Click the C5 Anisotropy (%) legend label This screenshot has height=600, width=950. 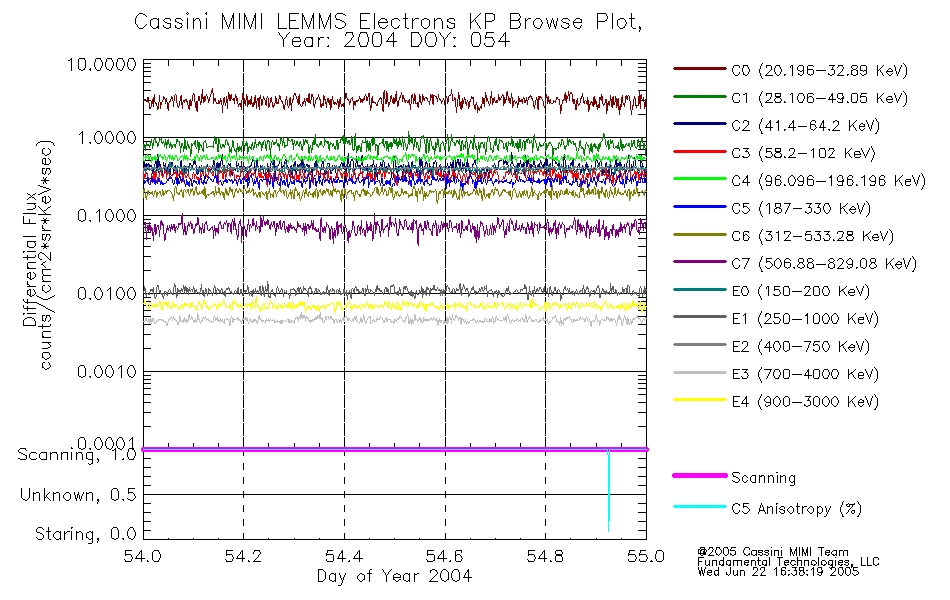click(x=796, y=509)
